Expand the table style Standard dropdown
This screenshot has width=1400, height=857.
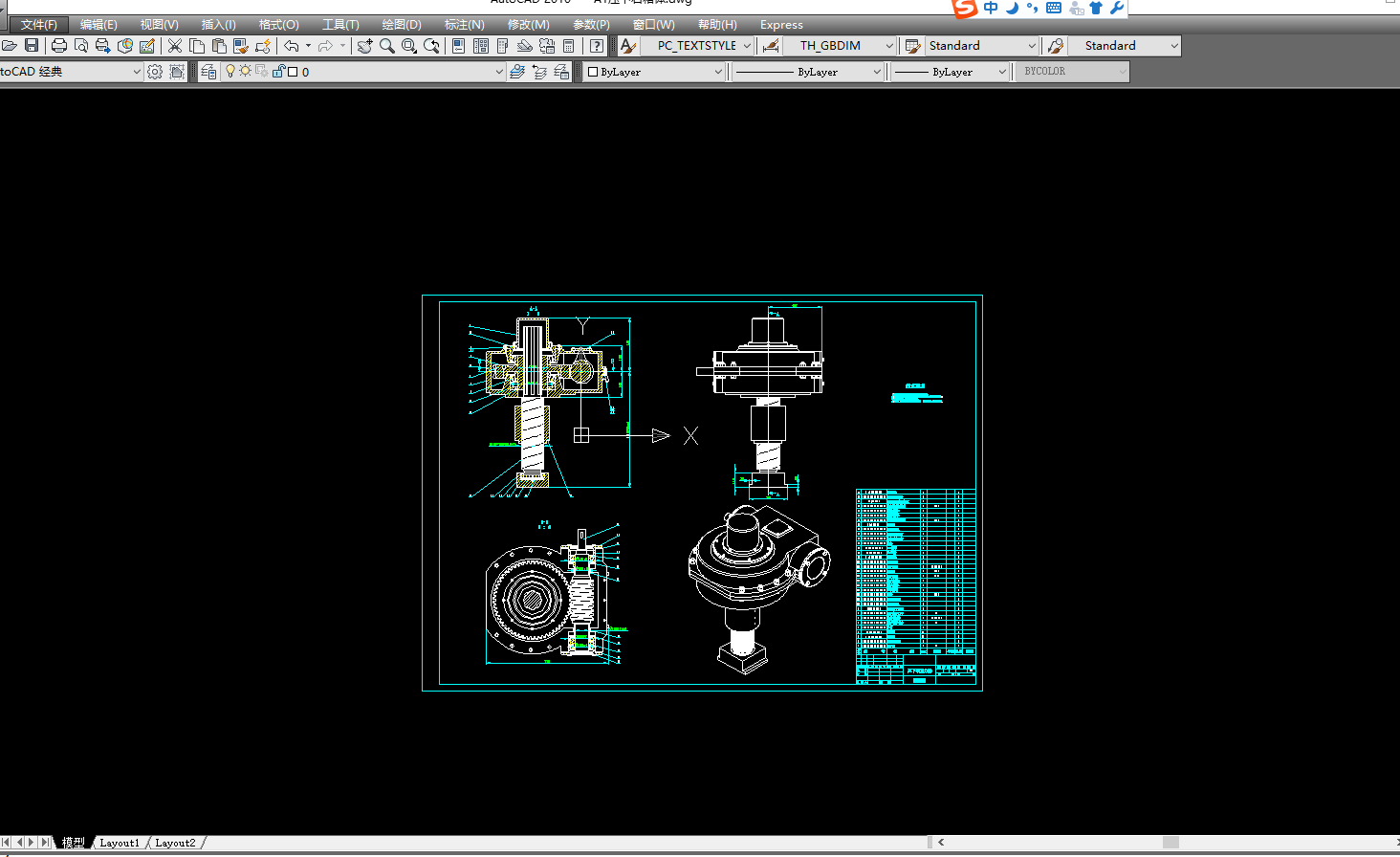pyautogui.click(x=1032, y=46)
